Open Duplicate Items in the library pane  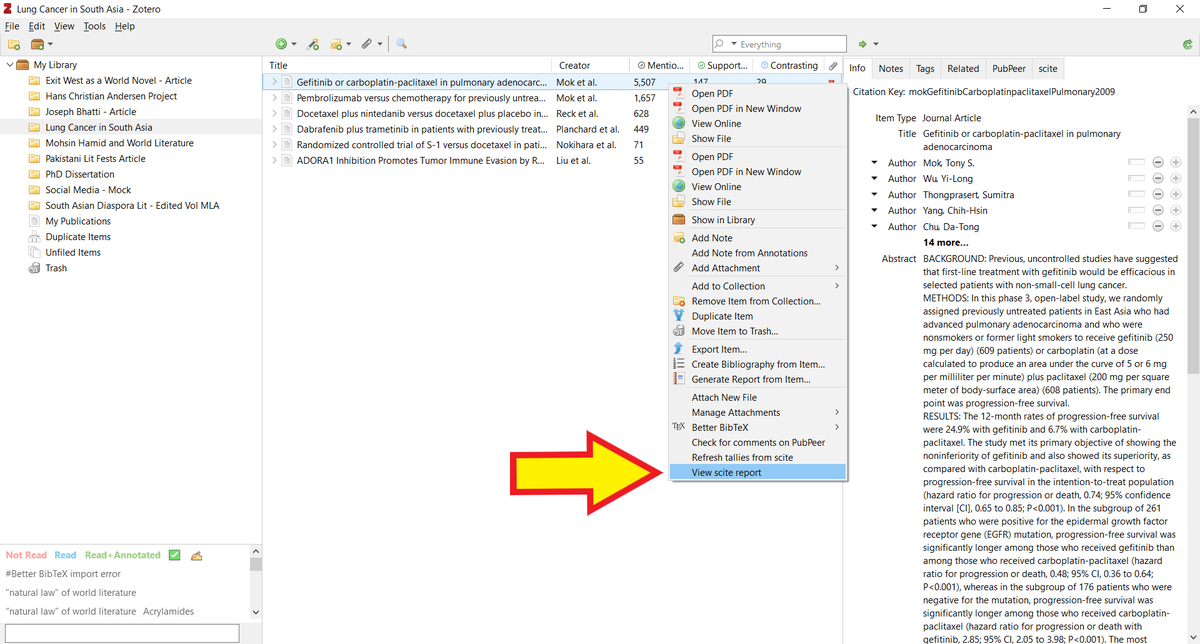pyautogui.click(x=78, y=237)
